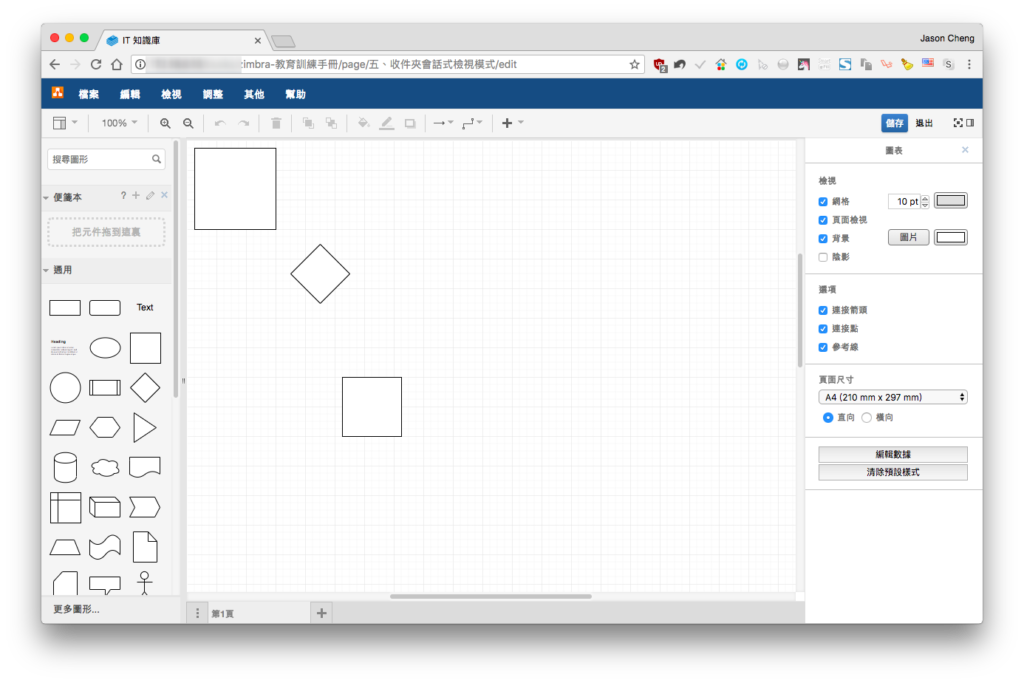Select the 橫向 landscape radio button
This screenshot has width=1024, height=683.
[867, 417]
